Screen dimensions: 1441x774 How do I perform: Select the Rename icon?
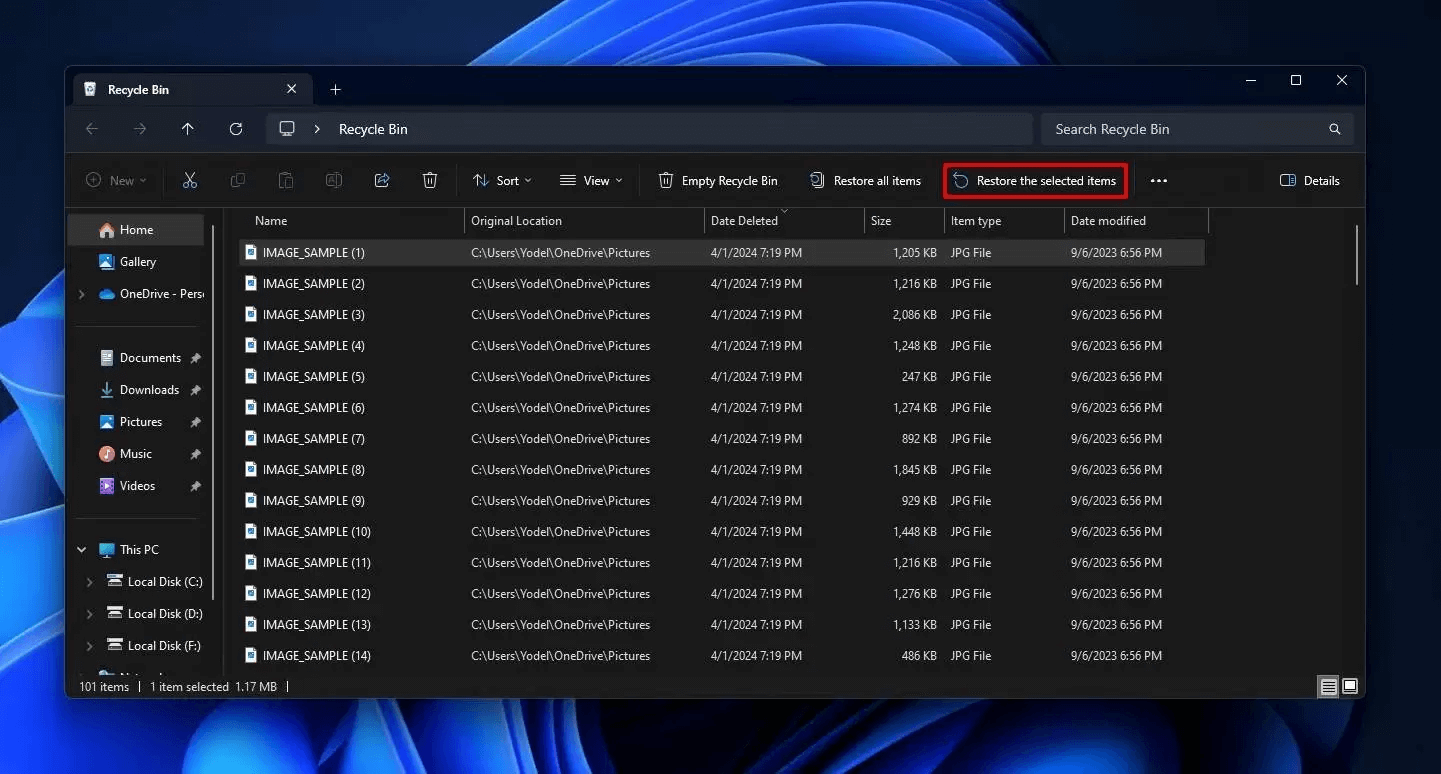334,180
